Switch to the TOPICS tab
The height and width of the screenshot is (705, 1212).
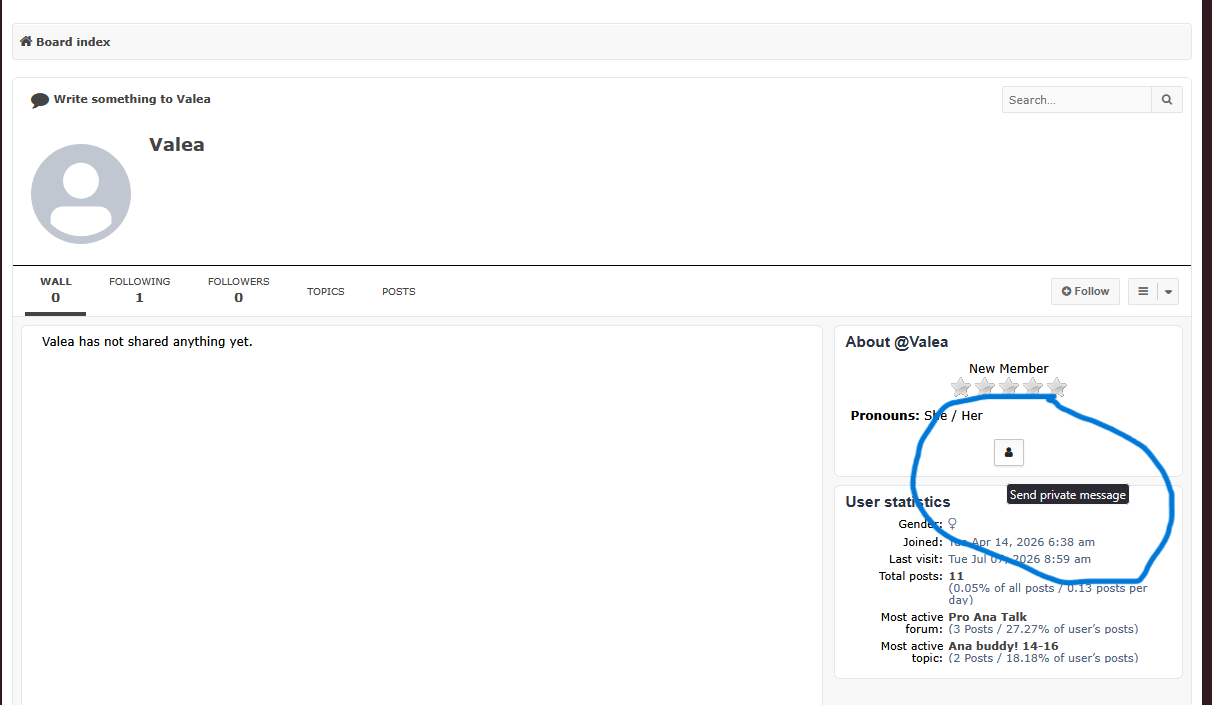(x=326, y=292)
